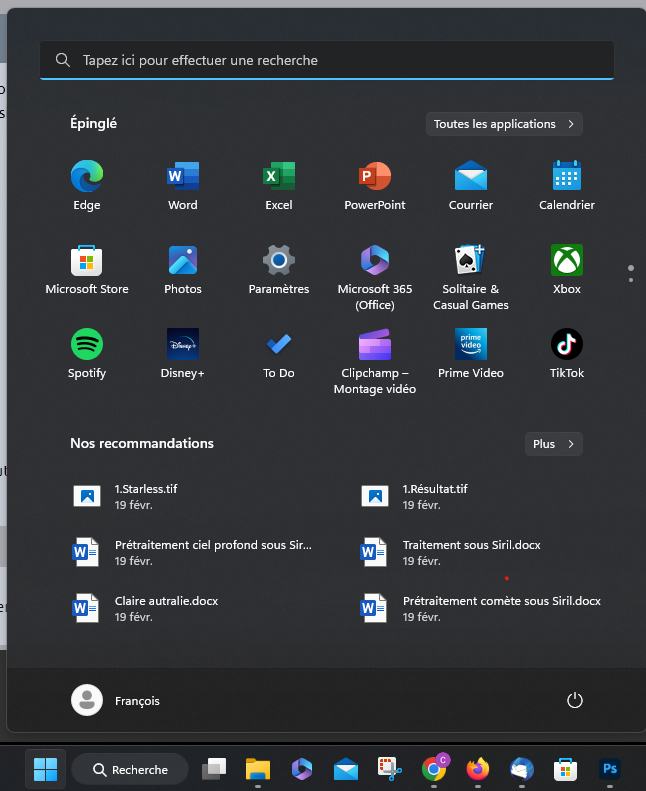This screenshot has height=791, width=646.
Task: Open Firefox from the taskbar
Action: [x=478, y=769]
